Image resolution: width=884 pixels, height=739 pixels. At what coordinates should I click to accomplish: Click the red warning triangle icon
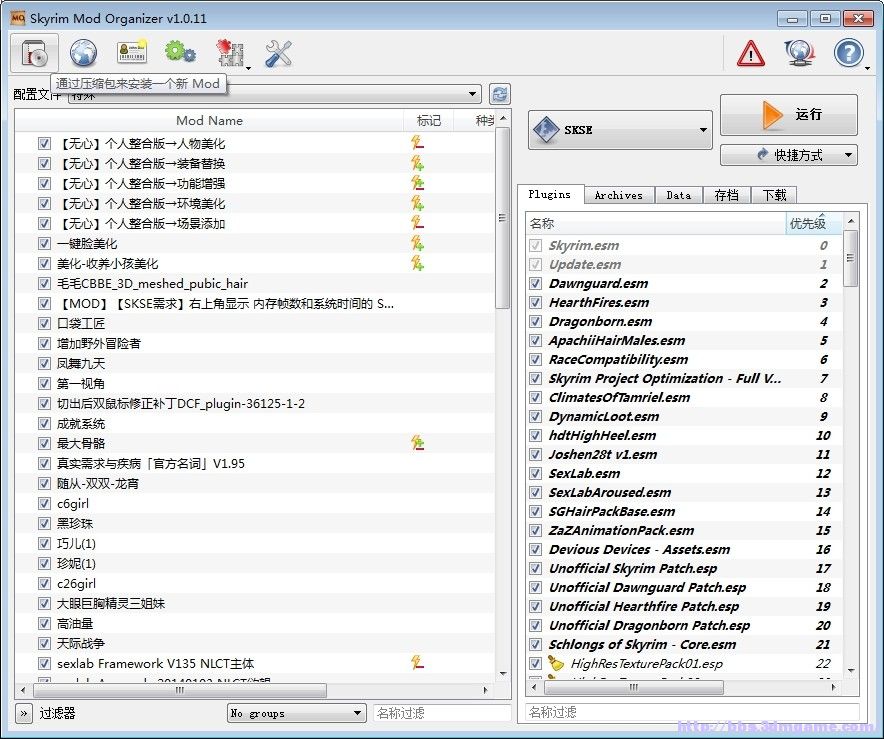tap(751, 54)
